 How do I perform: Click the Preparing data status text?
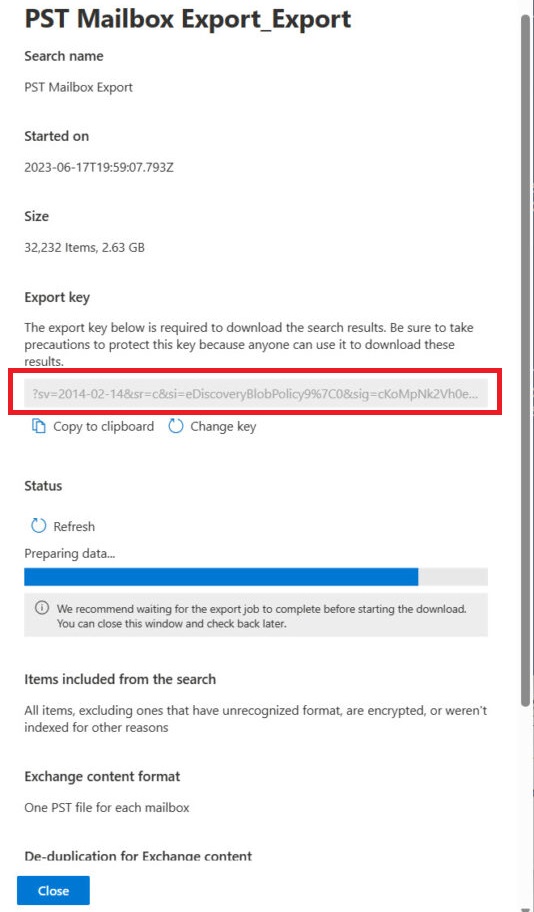(70, 554)
